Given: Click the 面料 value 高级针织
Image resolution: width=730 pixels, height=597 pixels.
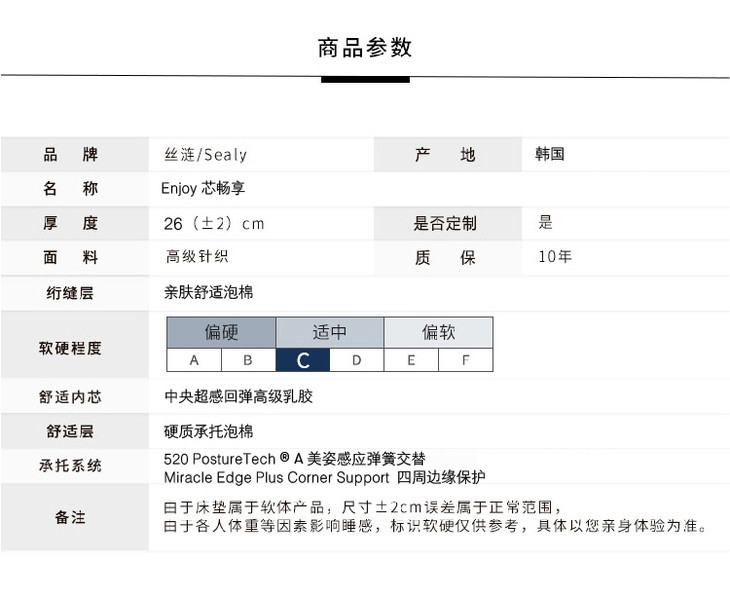Looking at the screenshot, I should pyautogui.click(x=197, y=257).
